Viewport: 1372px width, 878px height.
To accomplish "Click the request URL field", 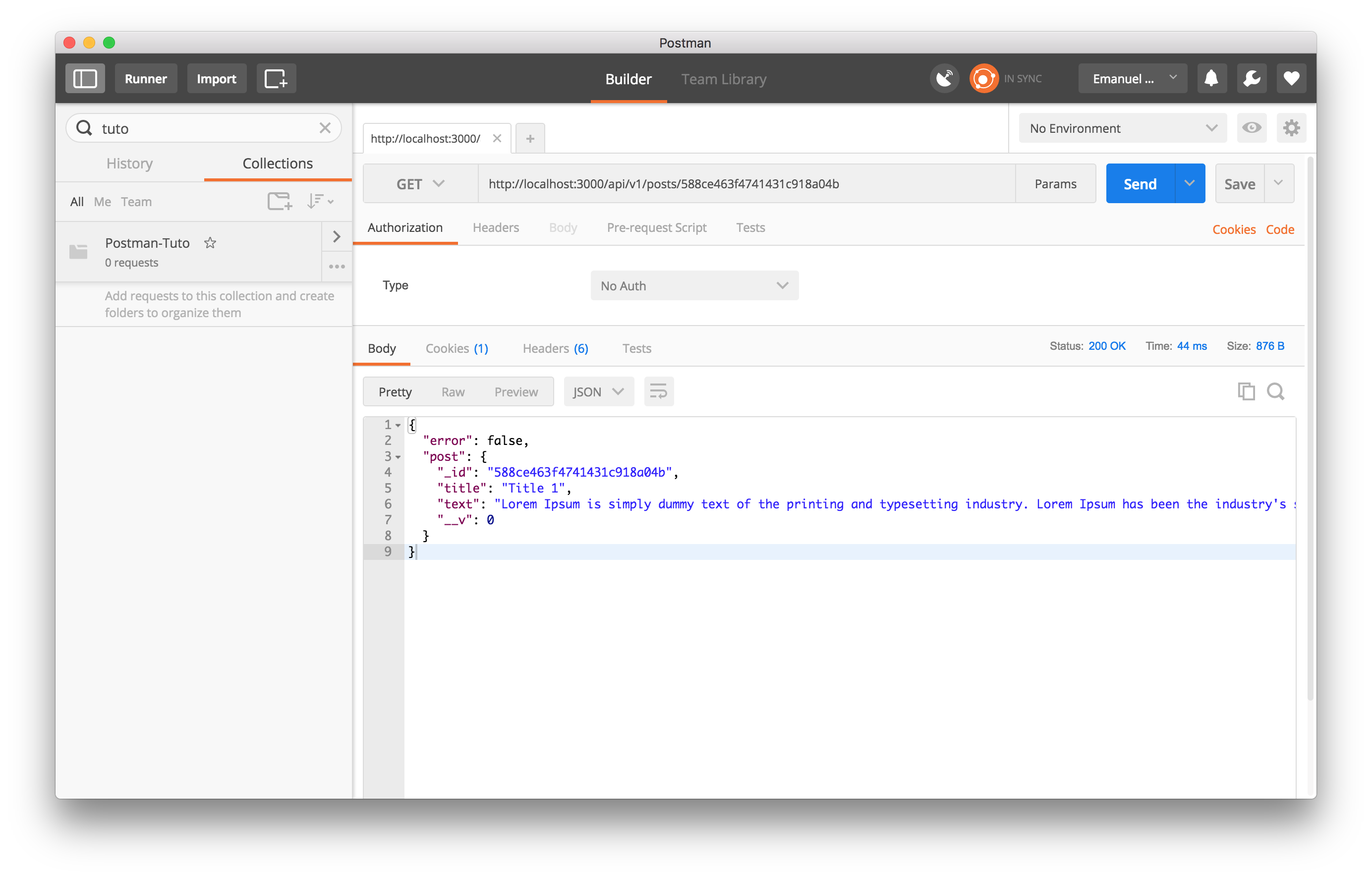I will (x=746, y=184).
